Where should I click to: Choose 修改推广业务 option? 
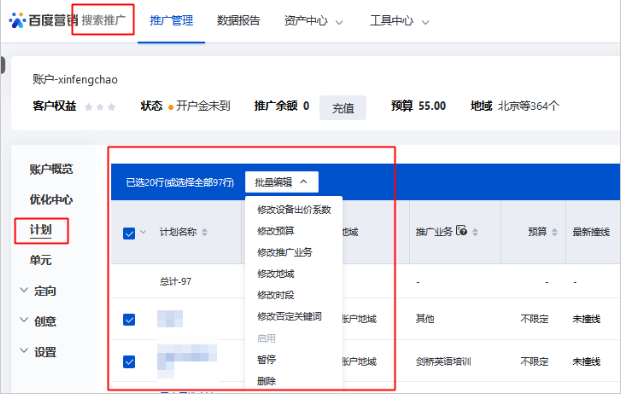tap(285, 253)
